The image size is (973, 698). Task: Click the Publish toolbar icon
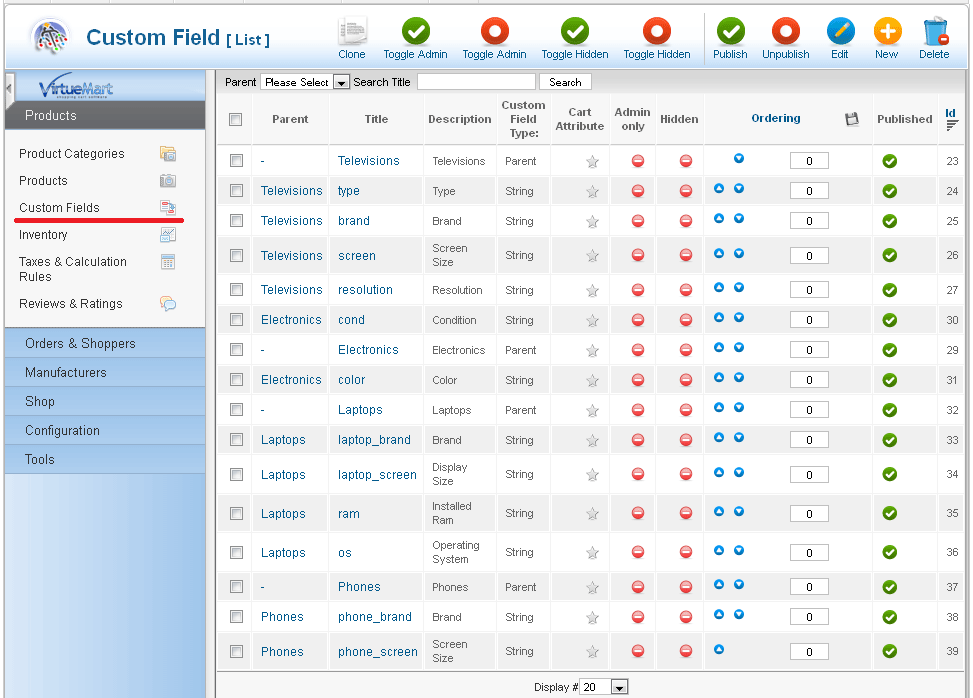point(730,33)
